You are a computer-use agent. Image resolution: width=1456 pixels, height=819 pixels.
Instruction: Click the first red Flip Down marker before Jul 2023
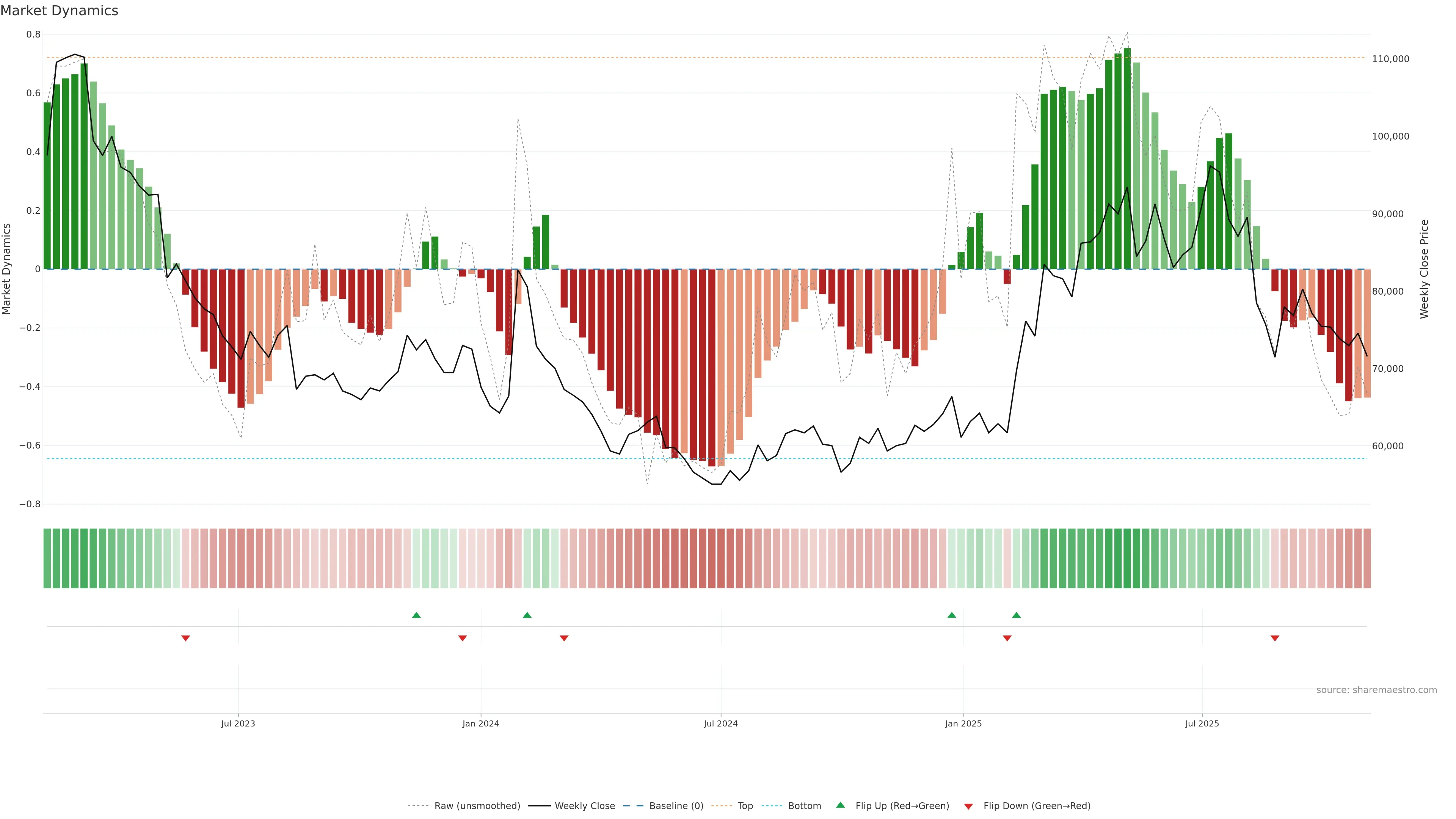(185, 638)
